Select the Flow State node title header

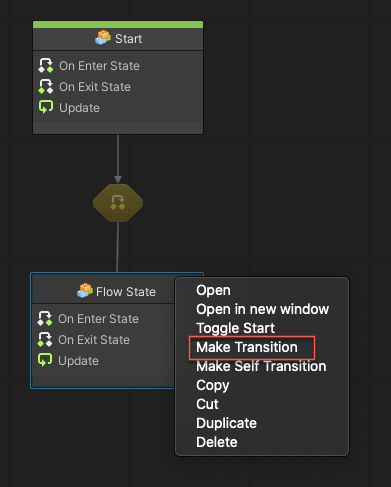pos(103,291)
